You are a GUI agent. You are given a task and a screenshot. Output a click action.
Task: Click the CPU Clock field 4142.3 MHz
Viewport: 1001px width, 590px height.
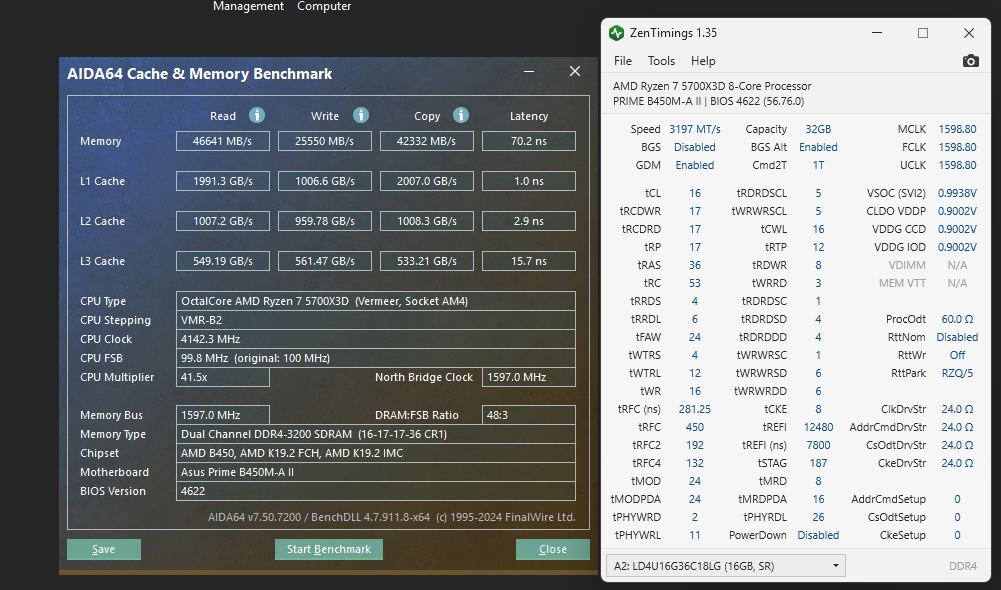point(375,339)
